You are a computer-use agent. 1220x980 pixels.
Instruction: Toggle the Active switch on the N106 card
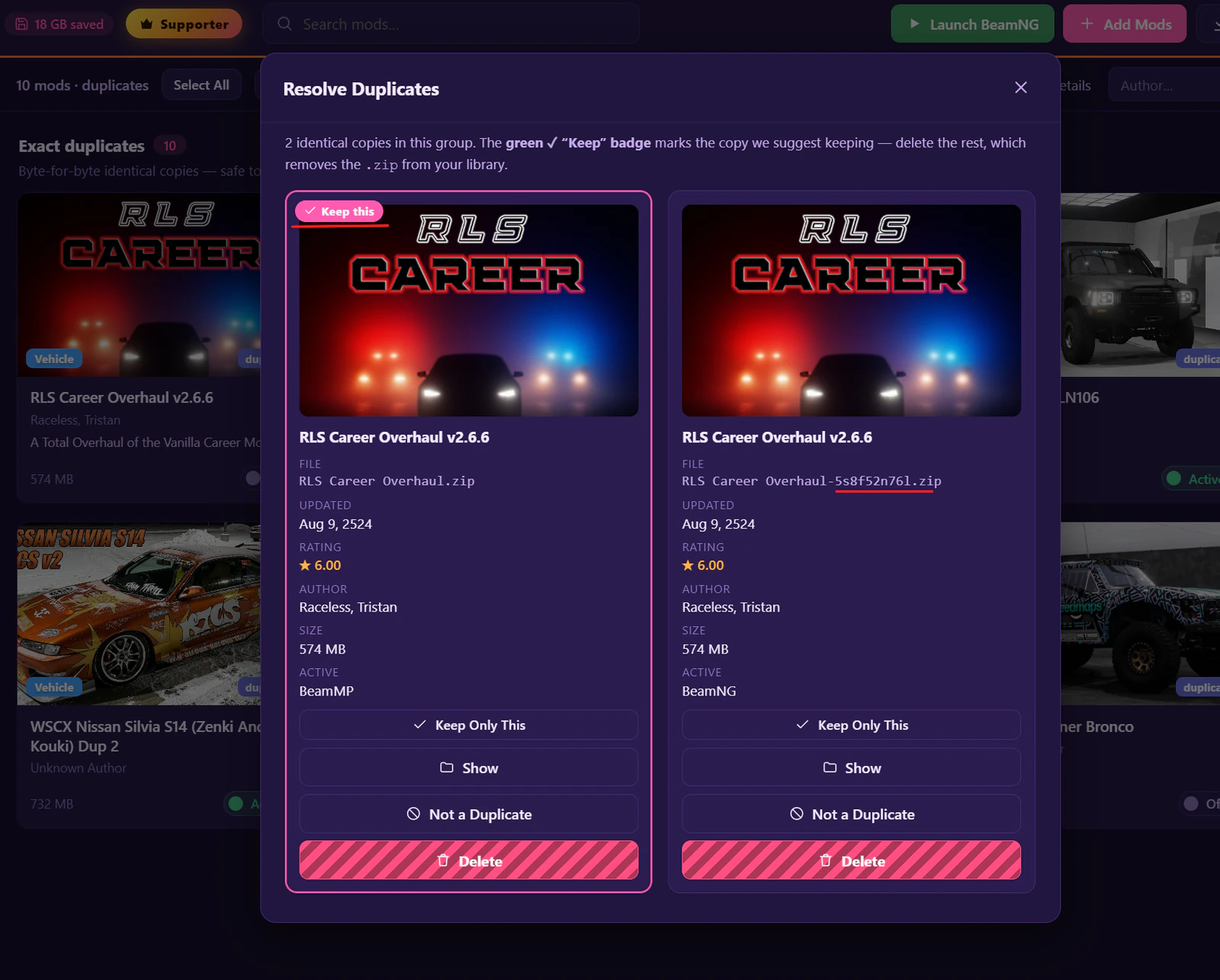[1191, 479]
